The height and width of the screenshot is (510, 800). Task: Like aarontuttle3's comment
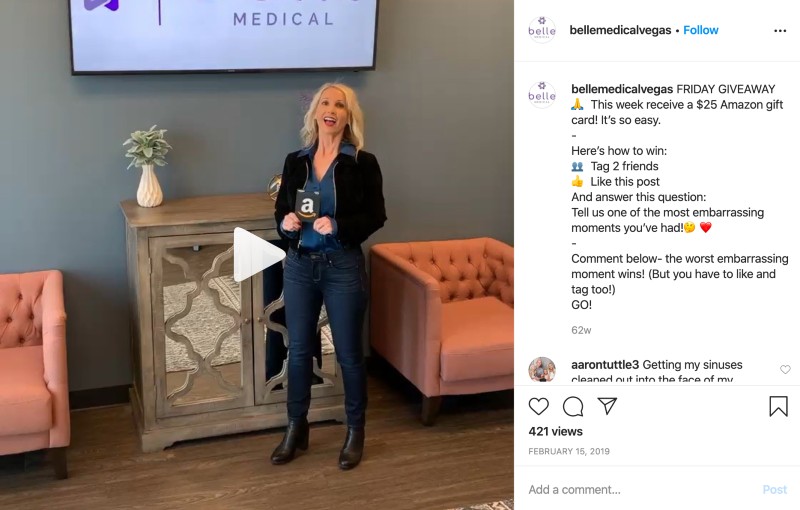(785, 369)
